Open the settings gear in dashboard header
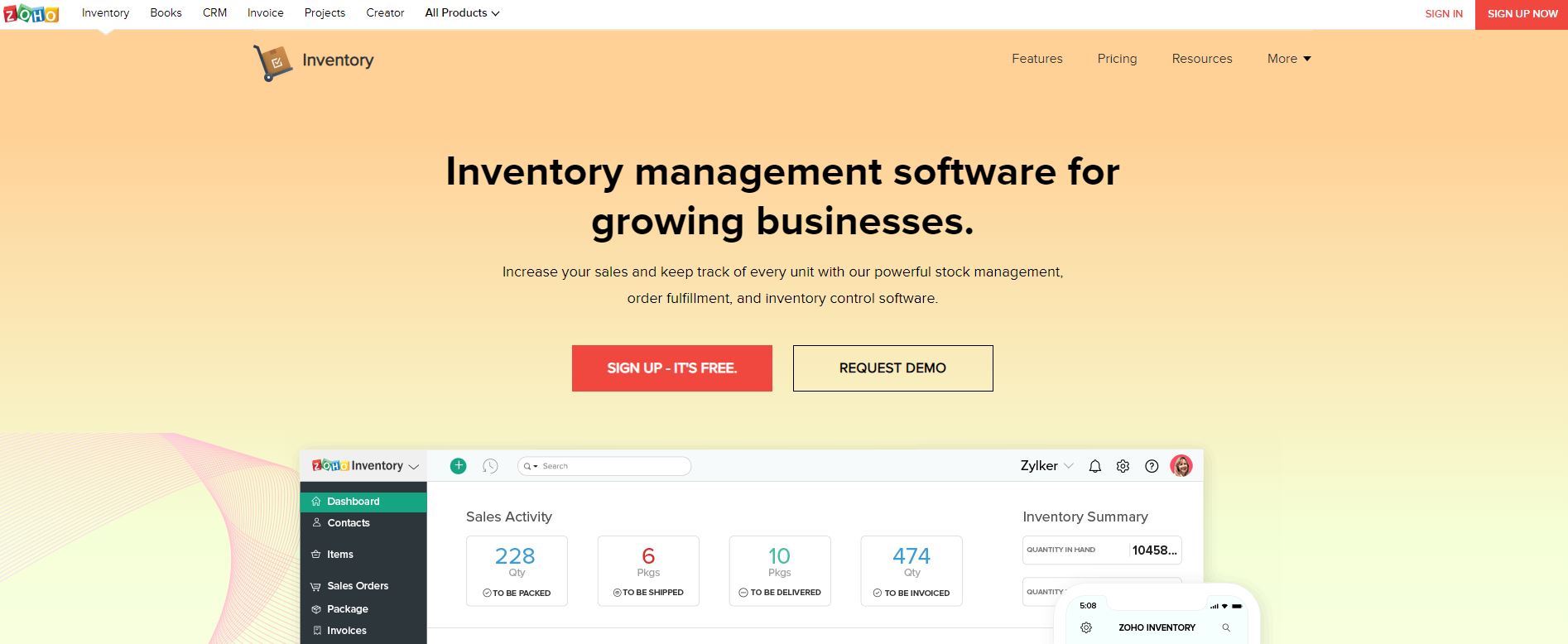The image size is (1568, 644). (x=1123, y=466)
